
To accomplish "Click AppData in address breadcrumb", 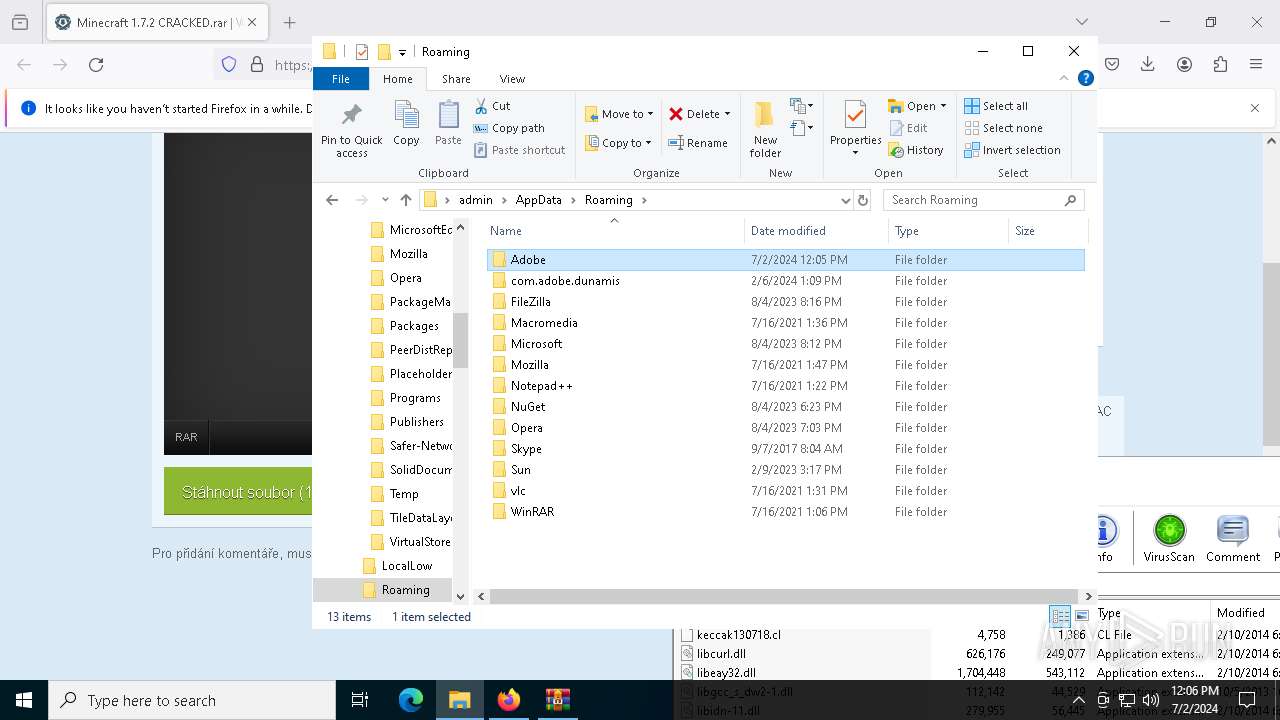I will click(x=538, y=200).
